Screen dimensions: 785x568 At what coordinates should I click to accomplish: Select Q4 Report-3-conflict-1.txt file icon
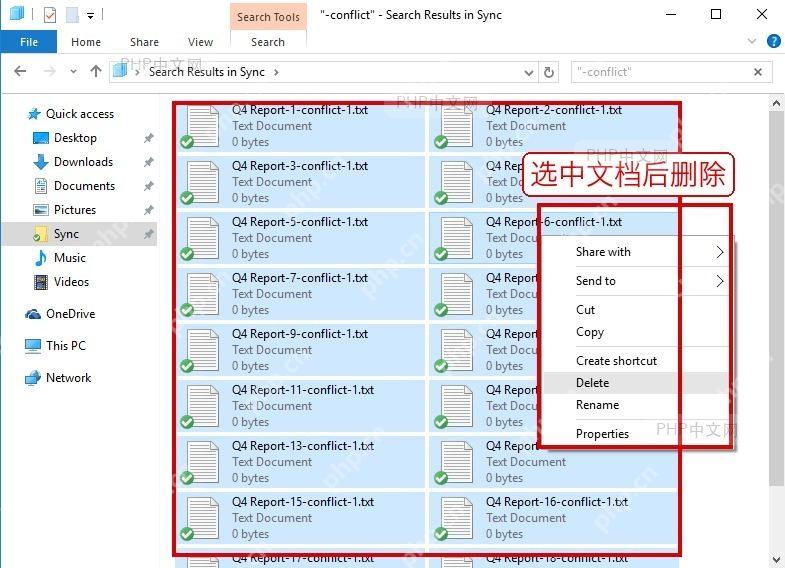pos(201,183)
